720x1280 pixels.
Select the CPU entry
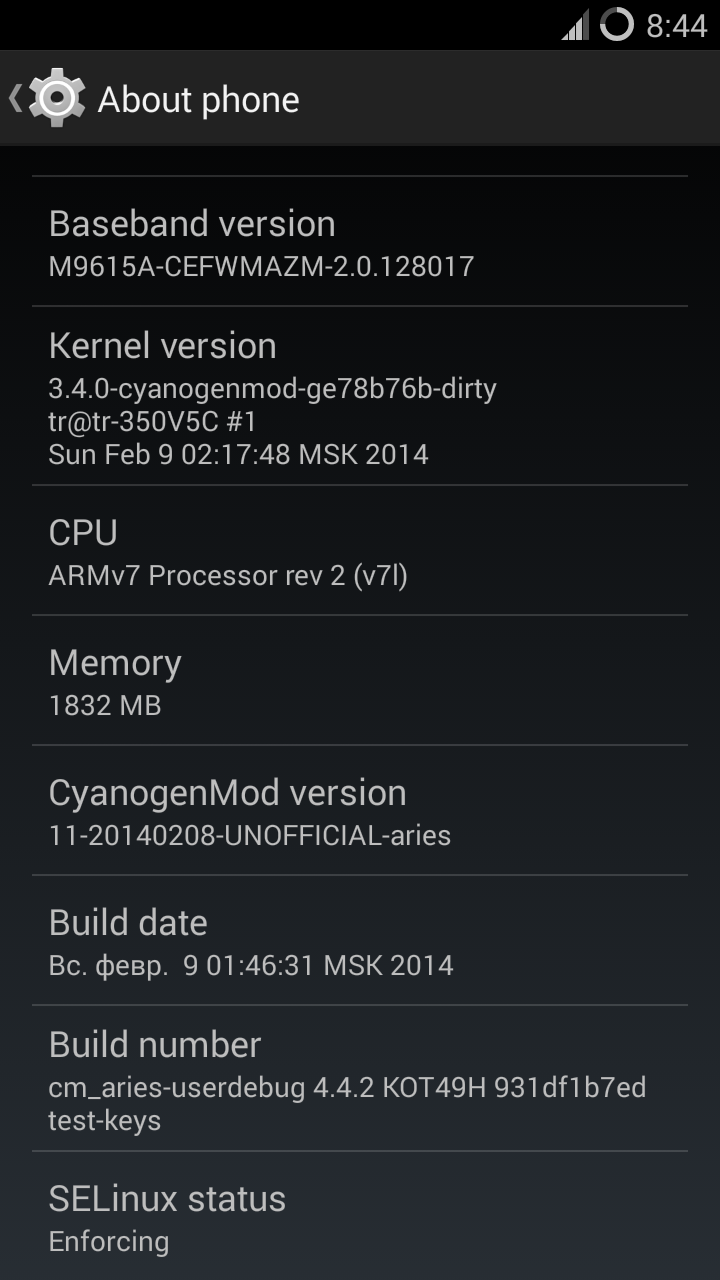click(360, 551)
